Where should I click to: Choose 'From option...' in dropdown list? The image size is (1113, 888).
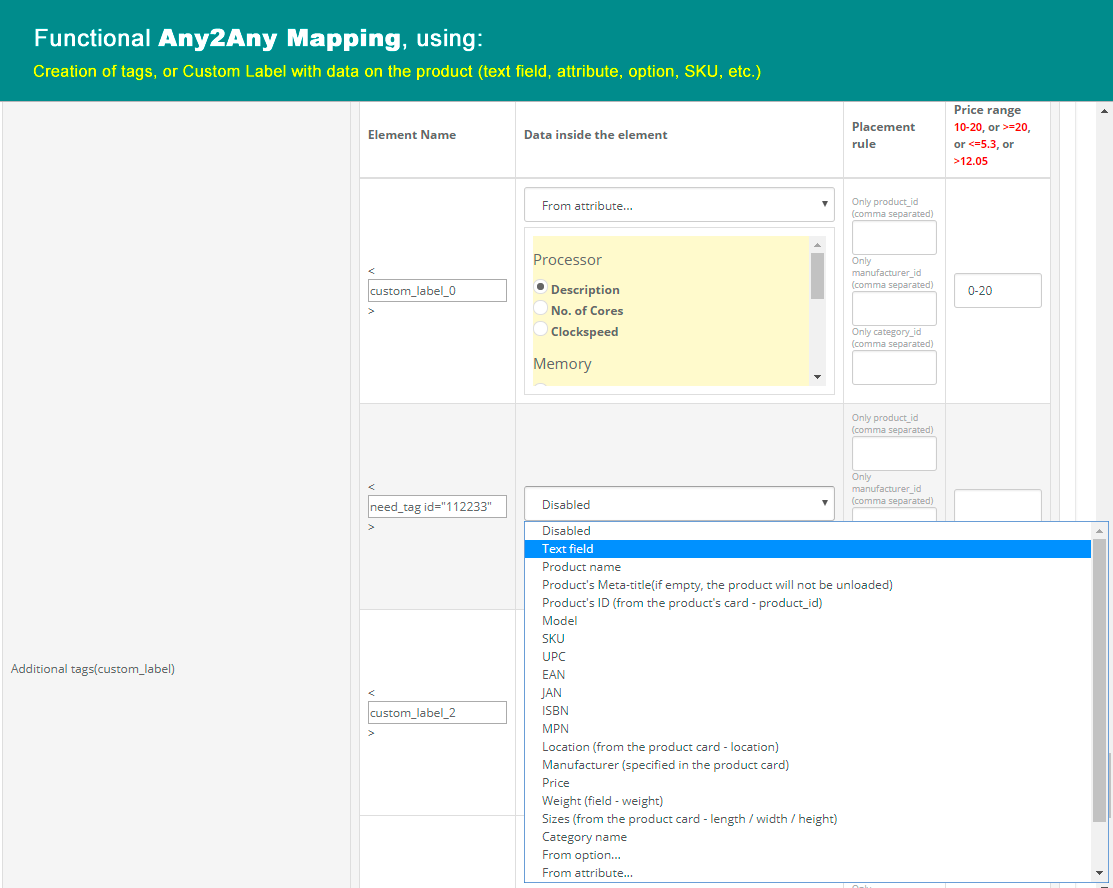point(808,855)
